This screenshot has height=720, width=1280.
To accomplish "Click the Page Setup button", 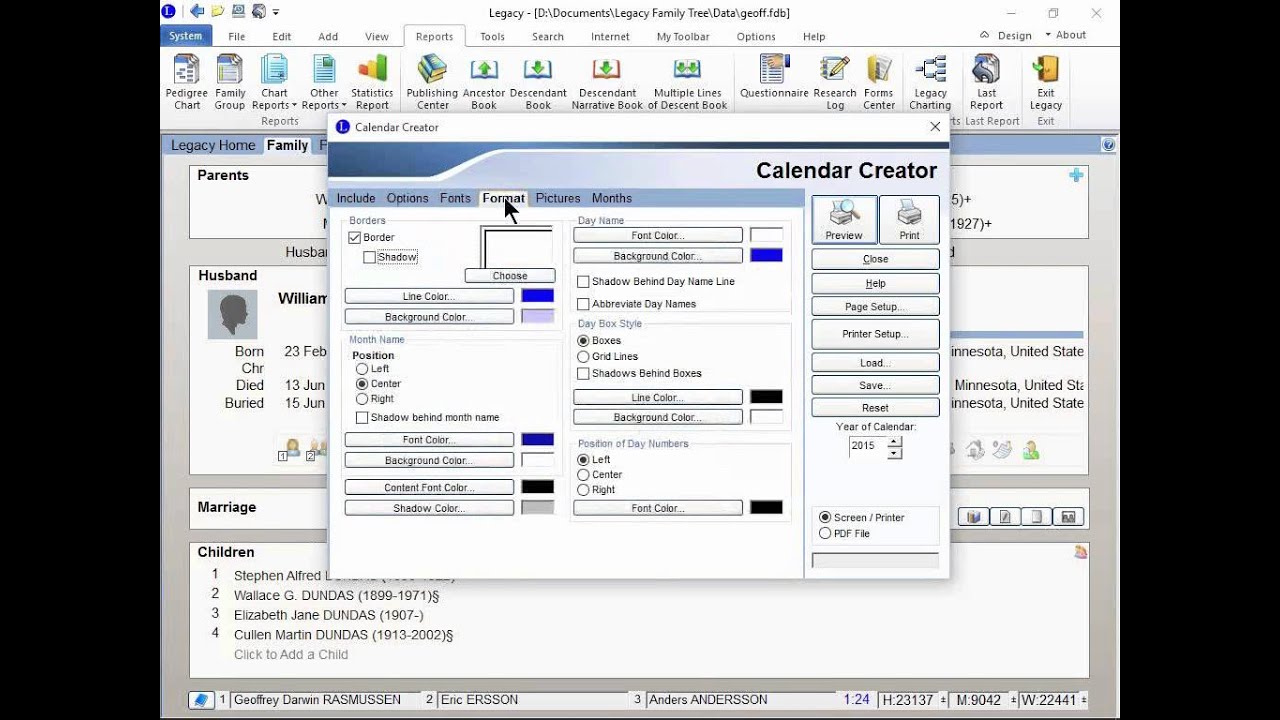I will (x=875, y=307).
